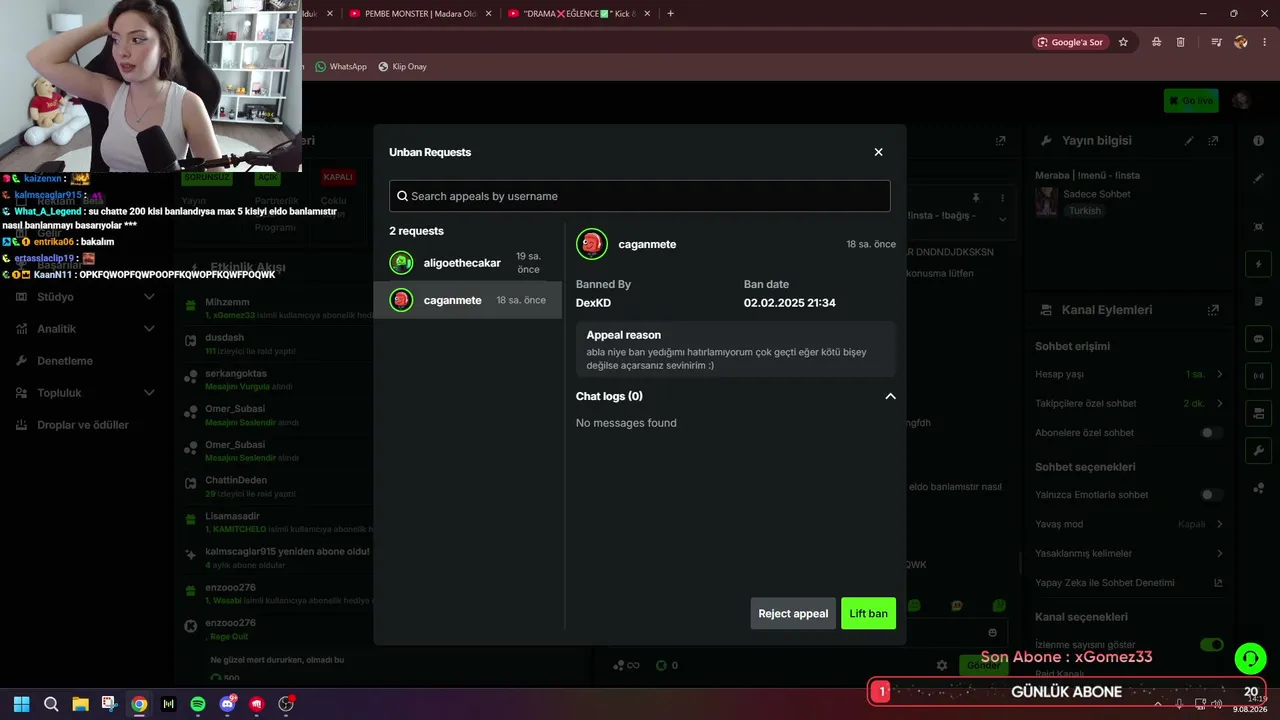
Task: Click the wrench icon in right sidebar
Action: [1258, 451]
